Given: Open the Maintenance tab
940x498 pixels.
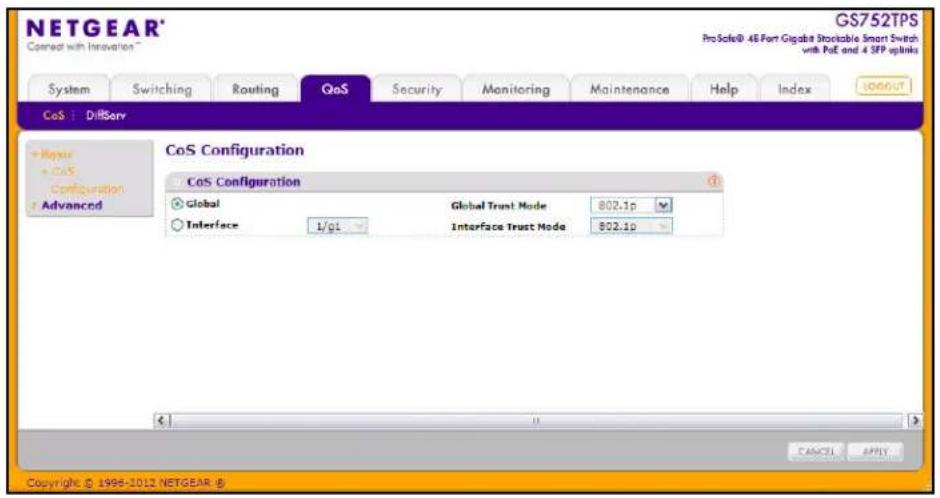Looking at the screenshot, I should tap(629, 89).
